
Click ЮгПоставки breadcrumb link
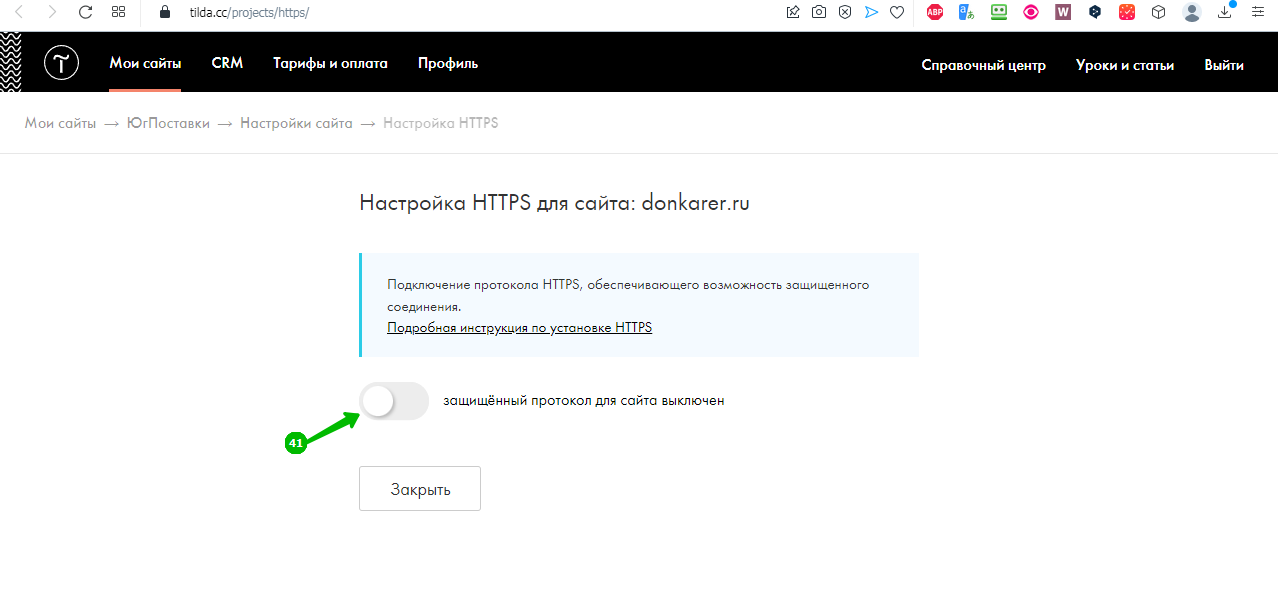tap(168, 123)
